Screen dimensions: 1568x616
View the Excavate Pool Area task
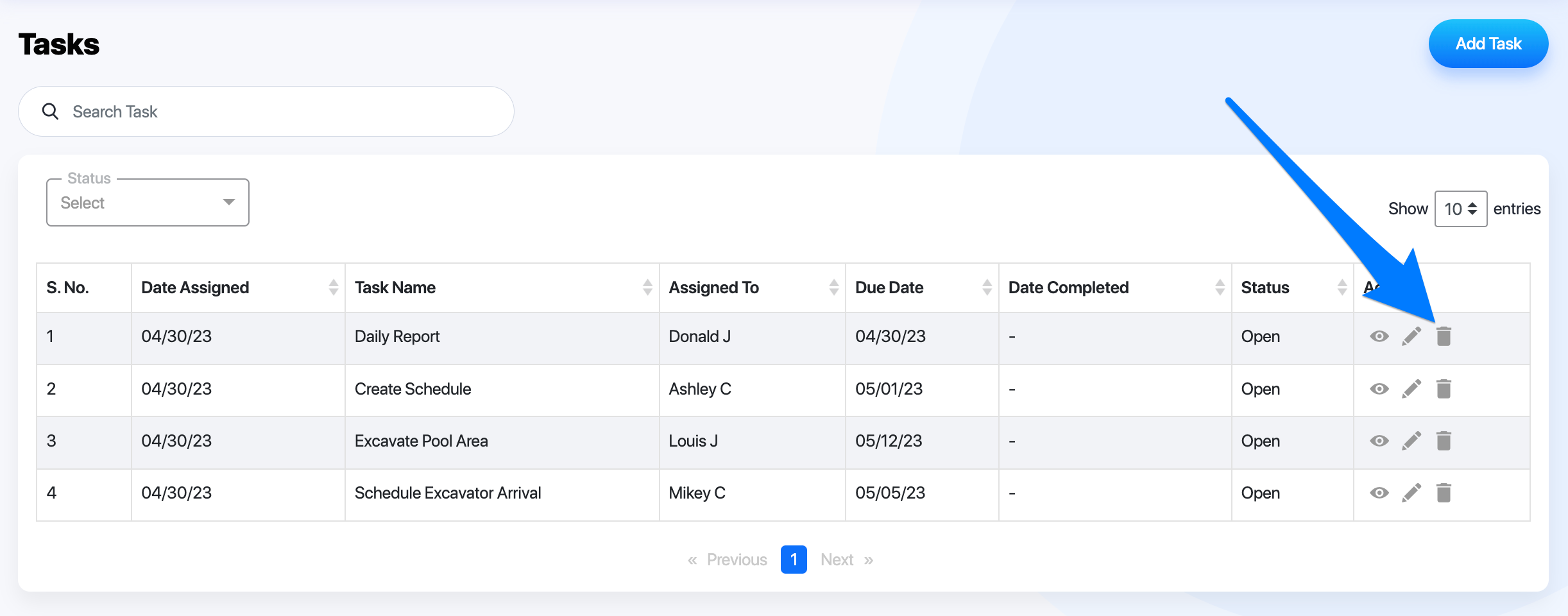(1379, 441)
